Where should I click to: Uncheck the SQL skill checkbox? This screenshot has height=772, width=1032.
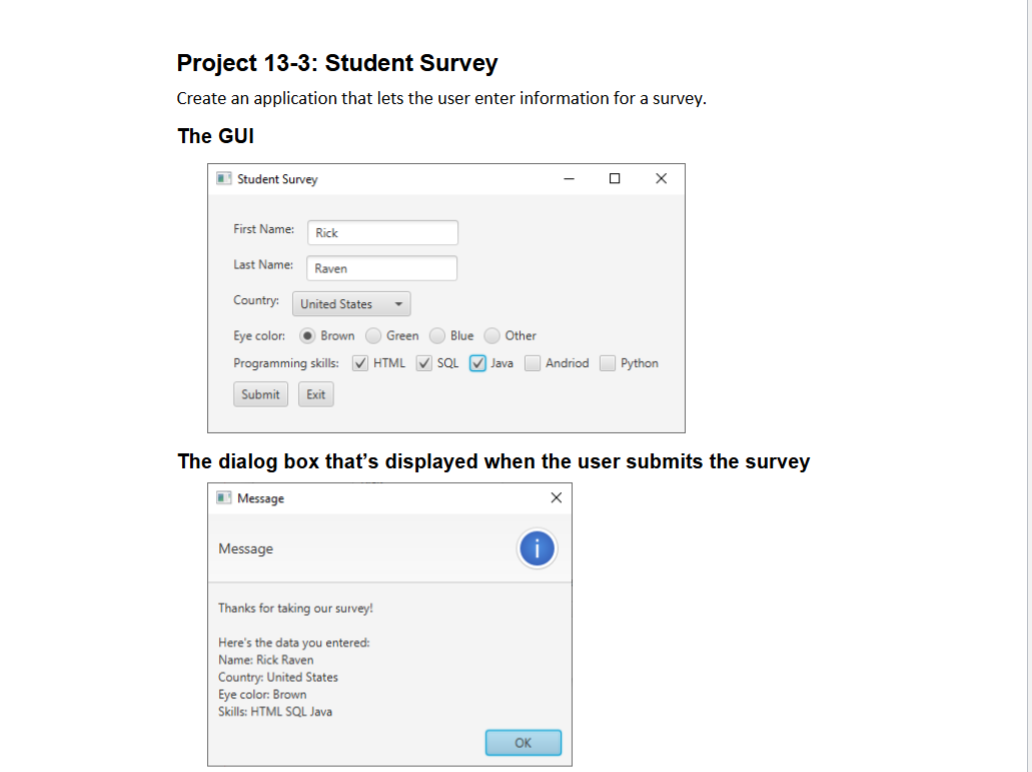tap(423, 363)
